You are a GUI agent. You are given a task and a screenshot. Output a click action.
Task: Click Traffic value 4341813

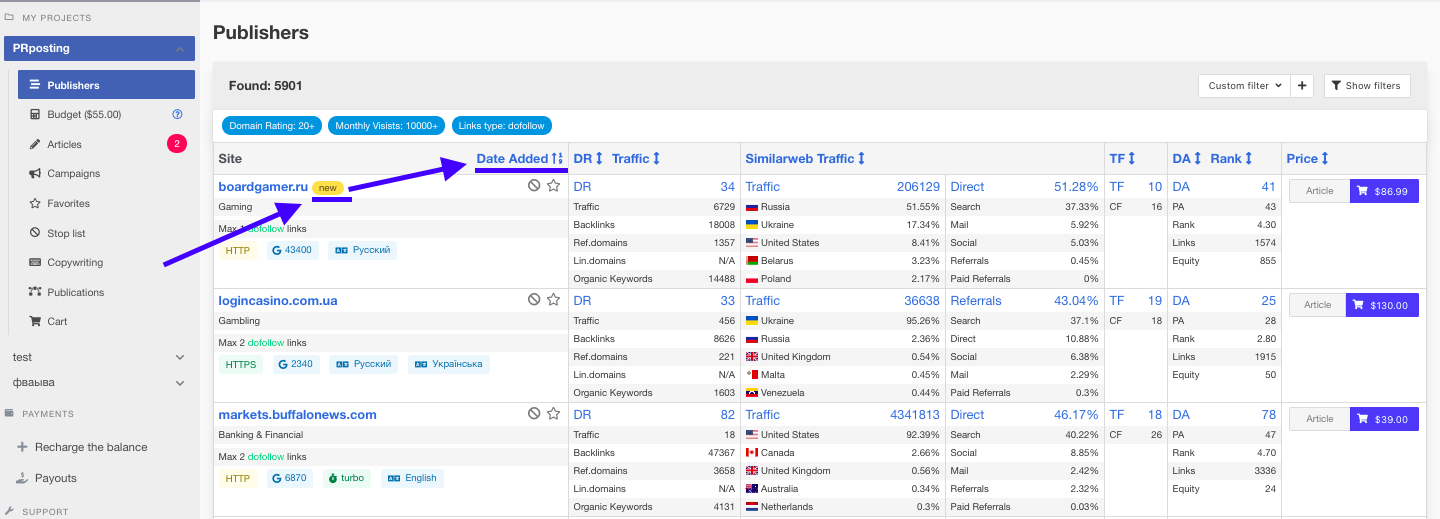915,414
